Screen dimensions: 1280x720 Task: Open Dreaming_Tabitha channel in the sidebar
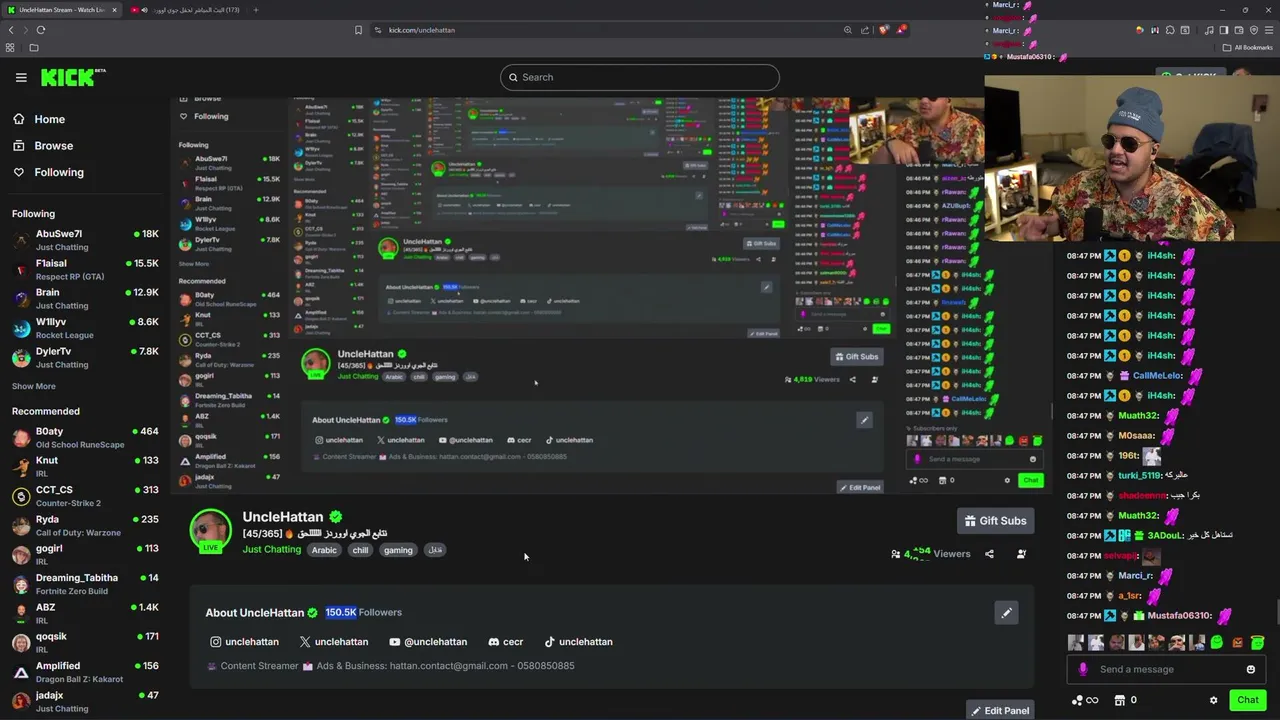pos(86,584)
